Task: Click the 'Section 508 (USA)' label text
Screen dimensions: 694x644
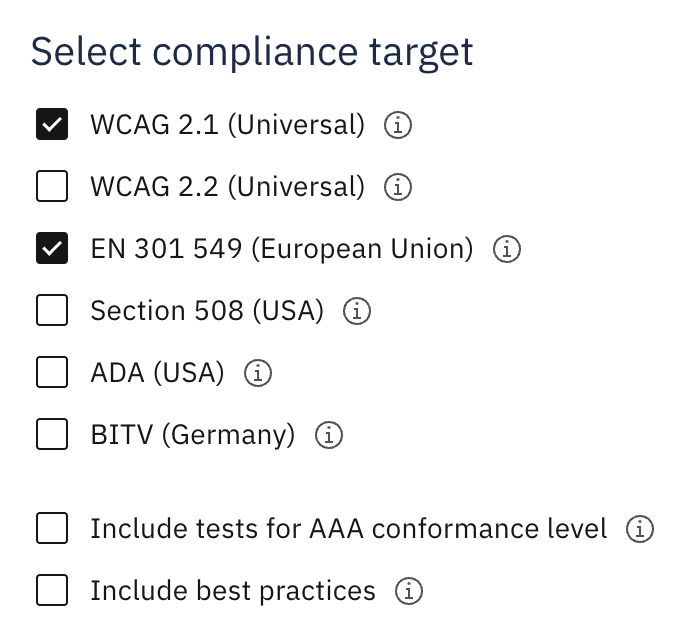Action: [x=207, y=311]
